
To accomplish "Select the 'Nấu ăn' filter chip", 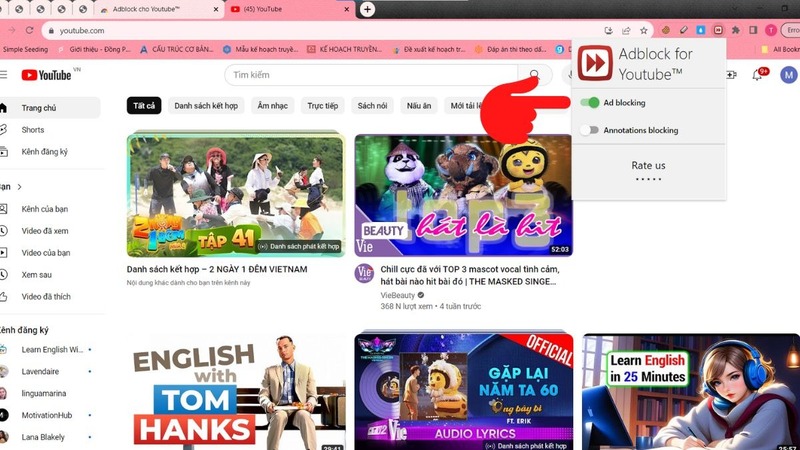I will 419,106.
